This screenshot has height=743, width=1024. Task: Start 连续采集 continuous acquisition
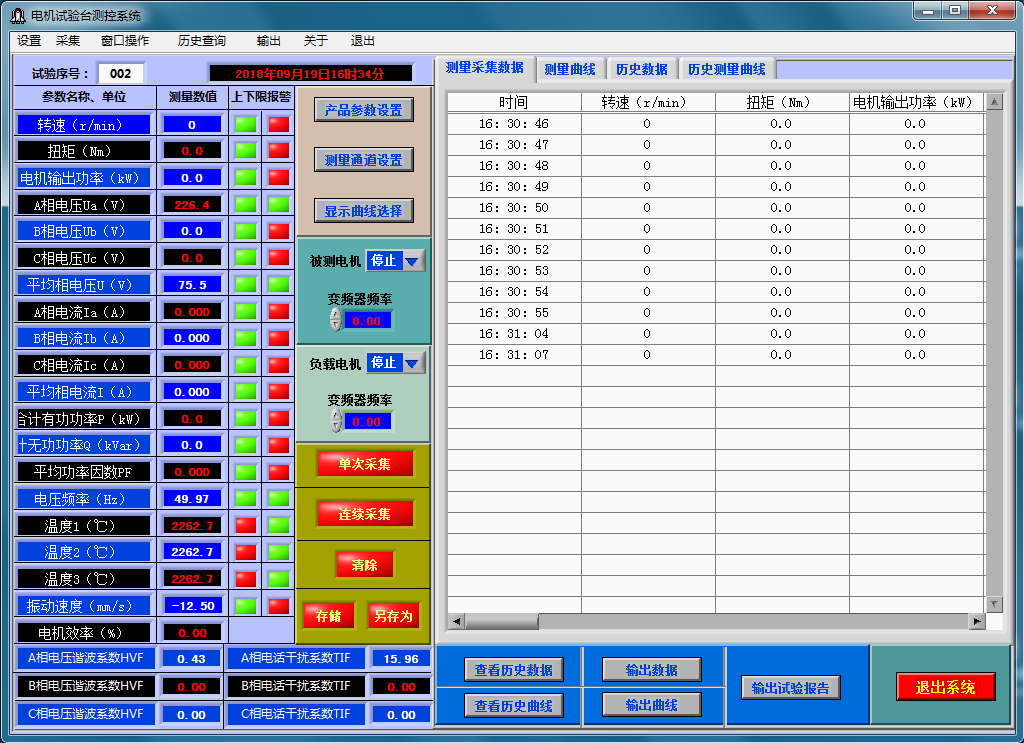point(363,514)
